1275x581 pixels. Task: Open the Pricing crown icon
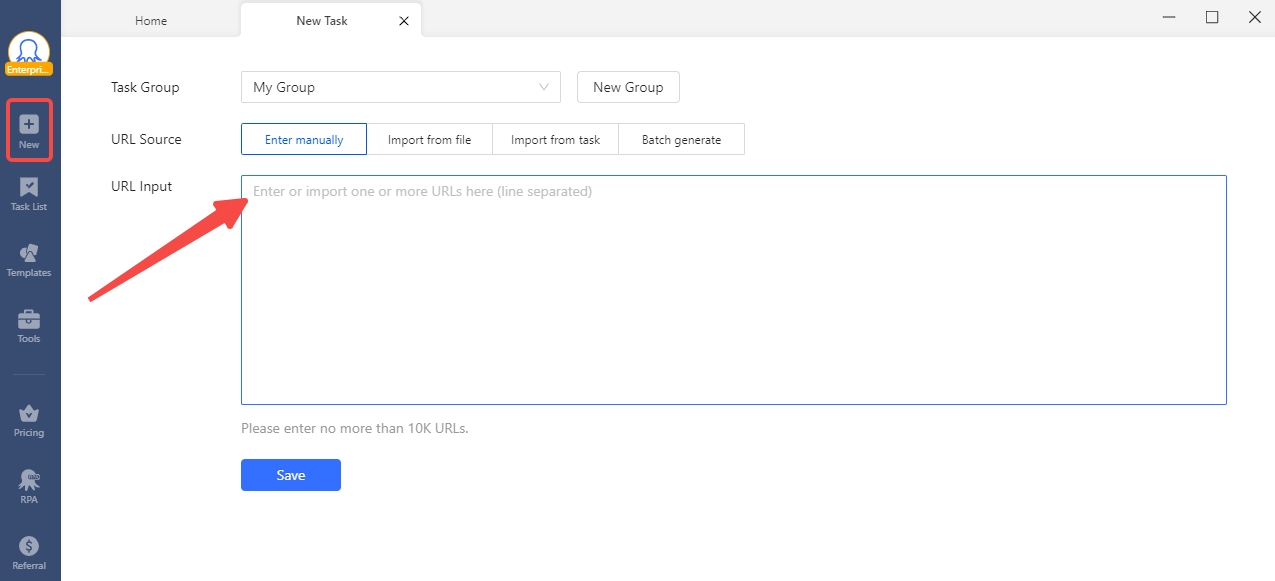pos(29,414)
